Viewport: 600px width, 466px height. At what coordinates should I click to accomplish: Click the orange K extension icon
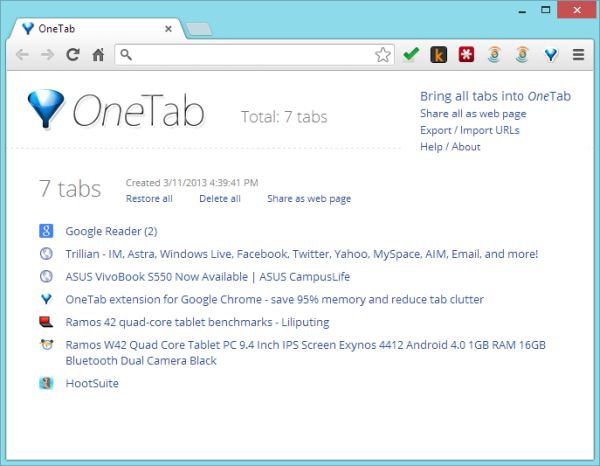click(x=438, y=55)
